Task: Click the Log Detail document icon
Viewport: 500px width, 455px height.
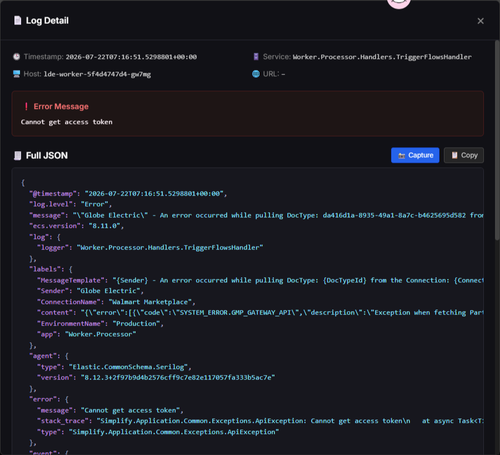Action: click(x=17, y=21)
